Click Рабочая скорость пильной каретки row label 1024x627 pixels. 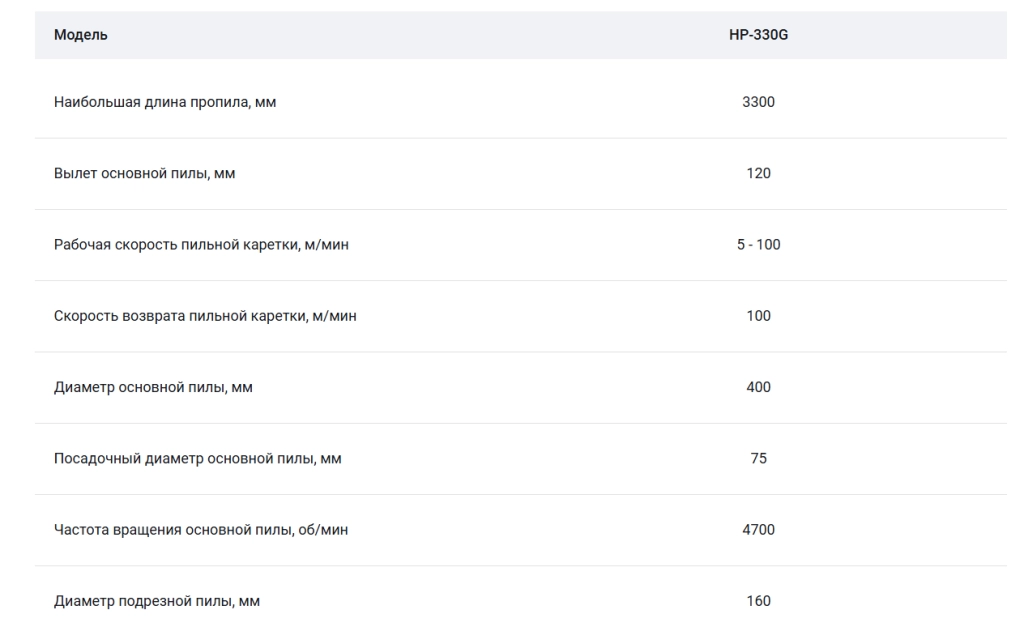pos(201,244)
